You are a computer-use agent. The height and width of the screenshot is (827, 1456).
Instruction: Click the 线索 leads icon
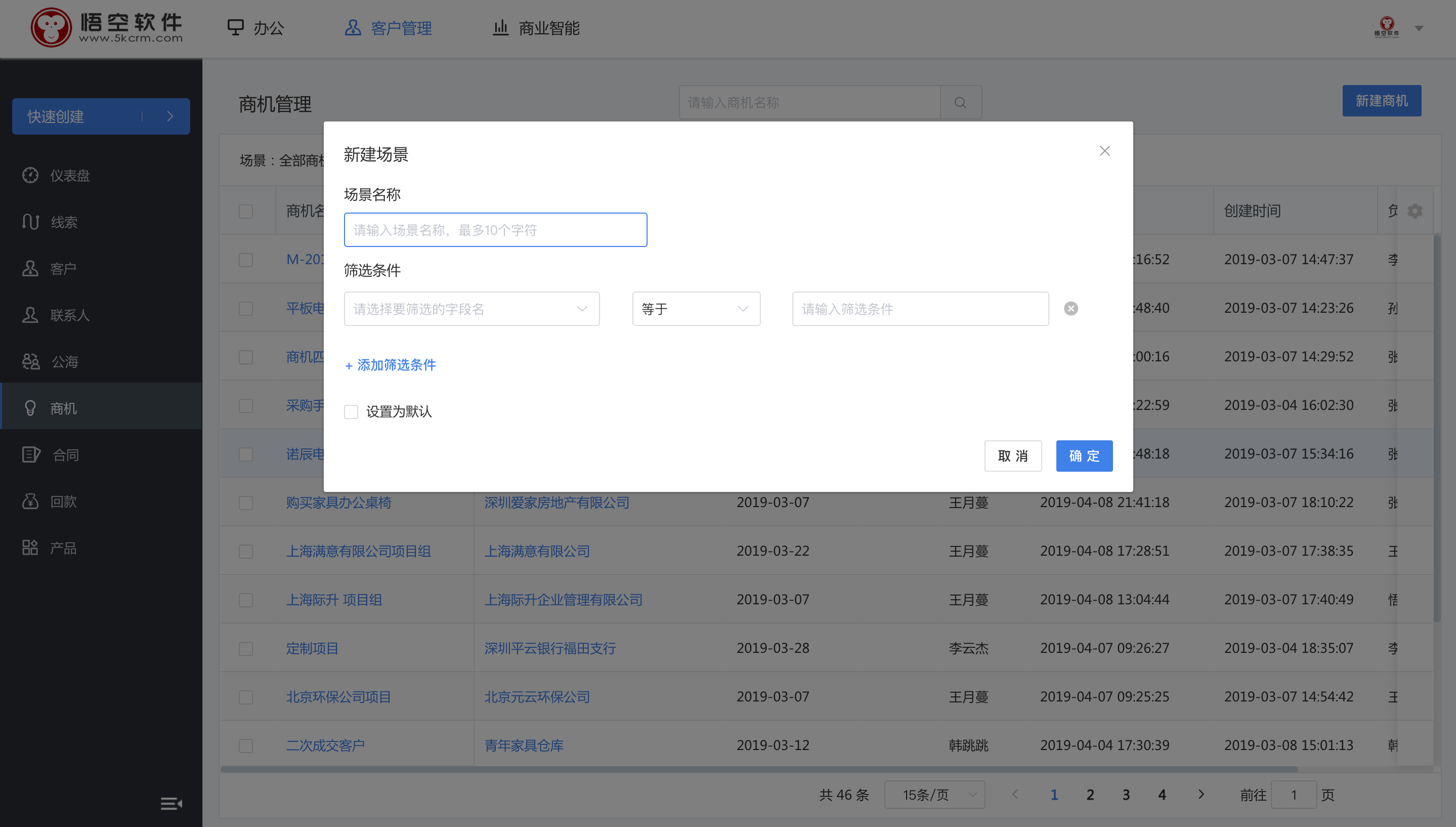point(30,222)
